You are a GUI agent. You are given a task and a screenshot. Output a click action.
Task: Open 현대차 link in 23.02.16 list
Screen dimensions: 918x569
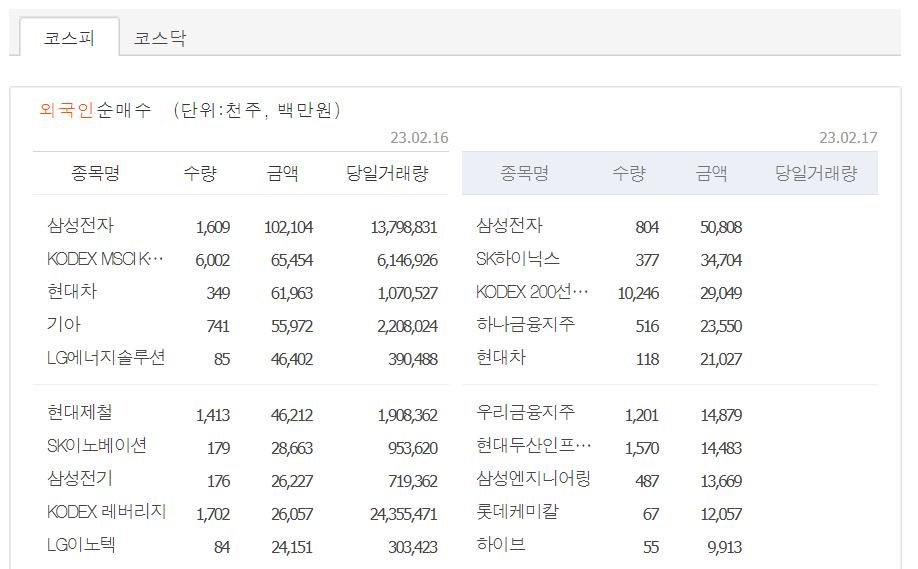tap(72, 292)
